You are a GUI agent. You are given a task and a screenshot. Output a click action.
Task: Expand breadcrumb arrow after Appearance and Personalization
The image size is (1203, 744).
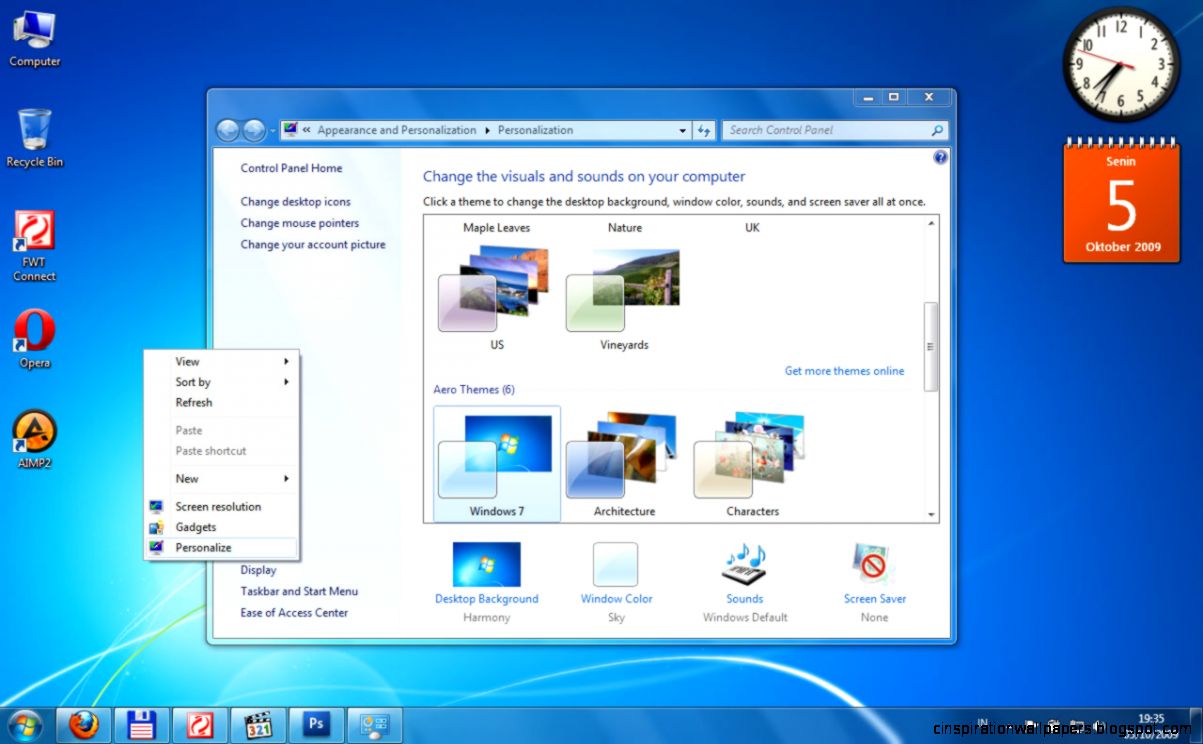pyautogui.click(x=487, y=130)
